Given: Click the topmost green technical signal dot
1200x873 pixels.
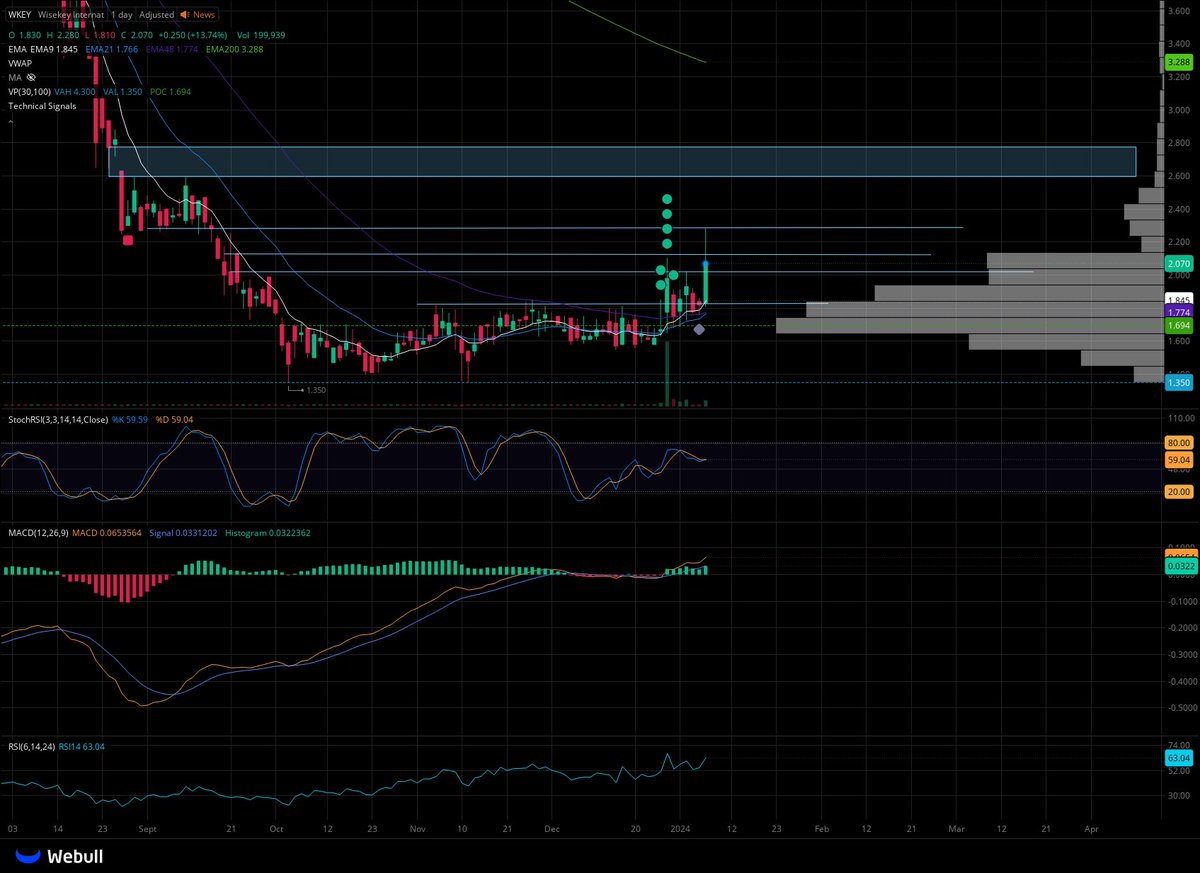Looking at the screenshot, I should (x=667, y=199).
